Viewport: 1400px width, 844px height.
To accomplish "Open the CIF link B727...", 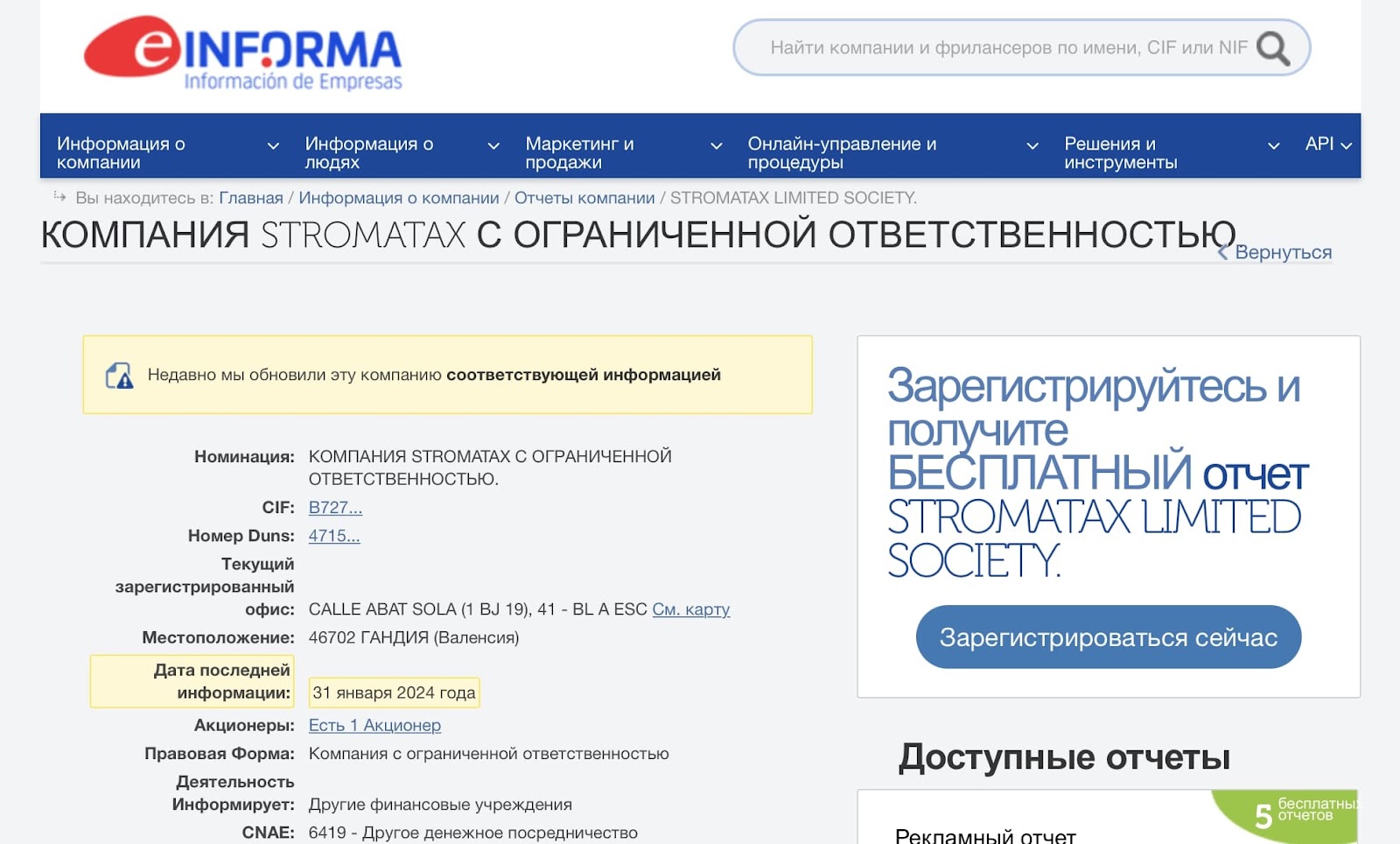I will pos(335,508).
